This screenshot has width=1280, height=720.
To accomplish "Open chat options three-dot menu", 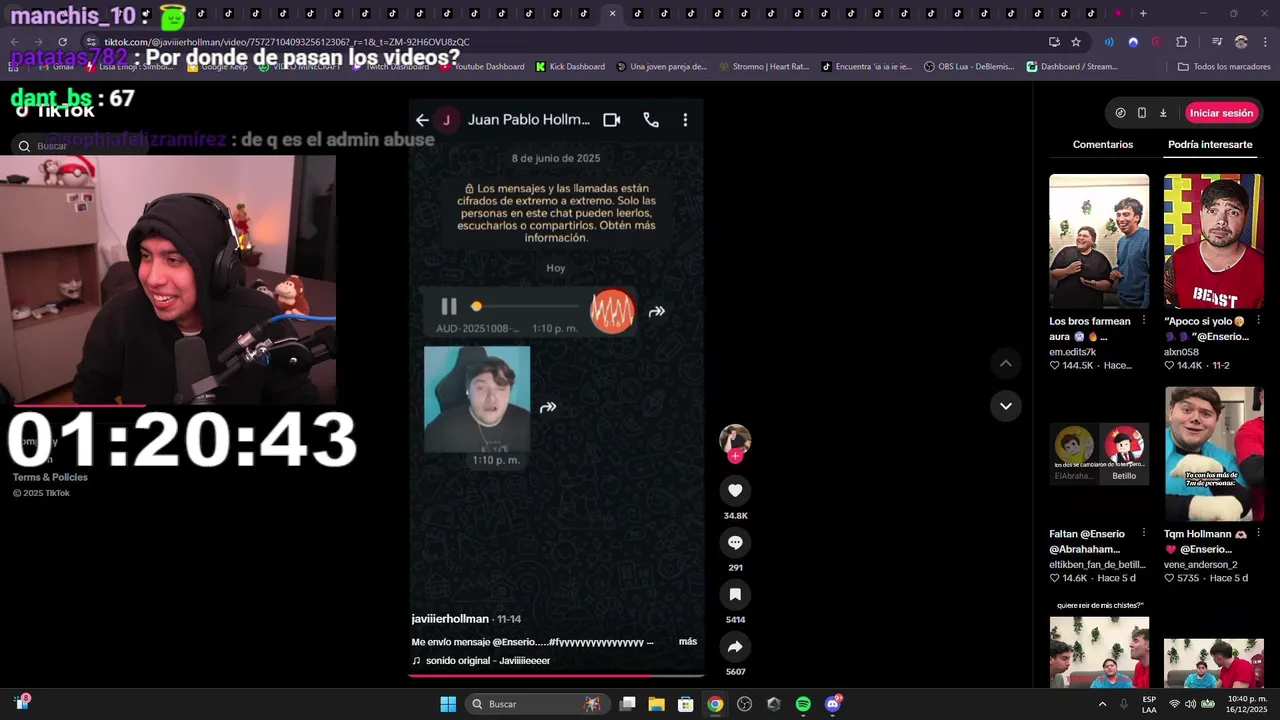I will [x=685, y=120].
